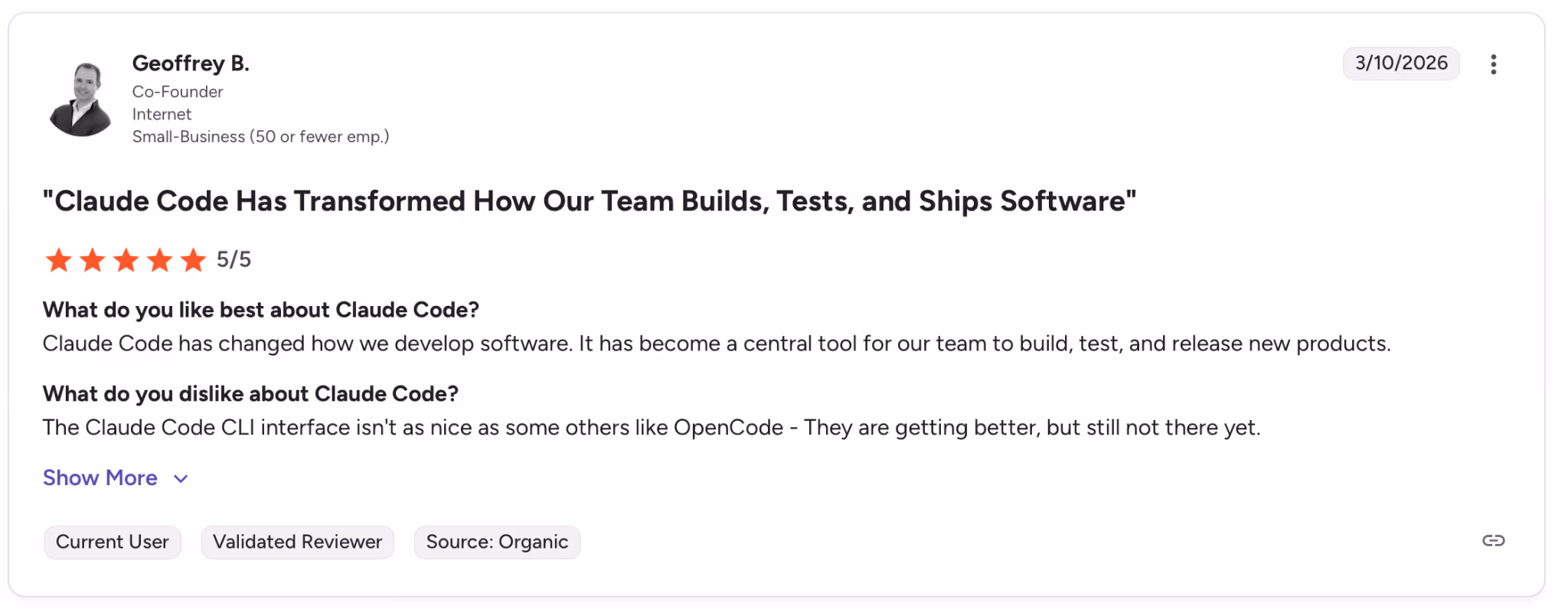Click Geoffrey B.'s profile photo
This screenshot has height=609, width=1568.
tap(80, 99)
